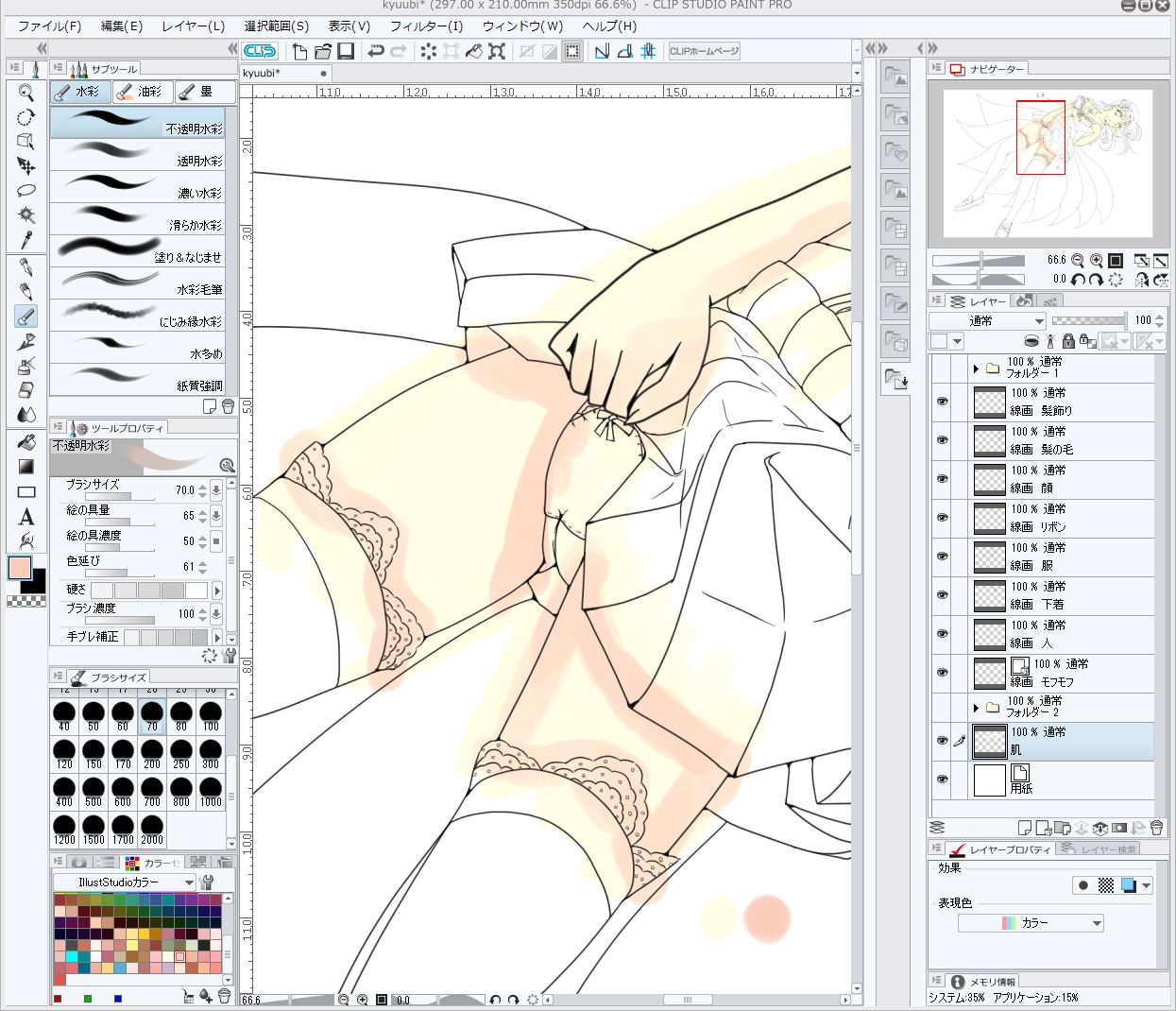This screenshot has width=1176, height=1011.
Task: Adjust the layer opacity slider
Action: 1089,320
